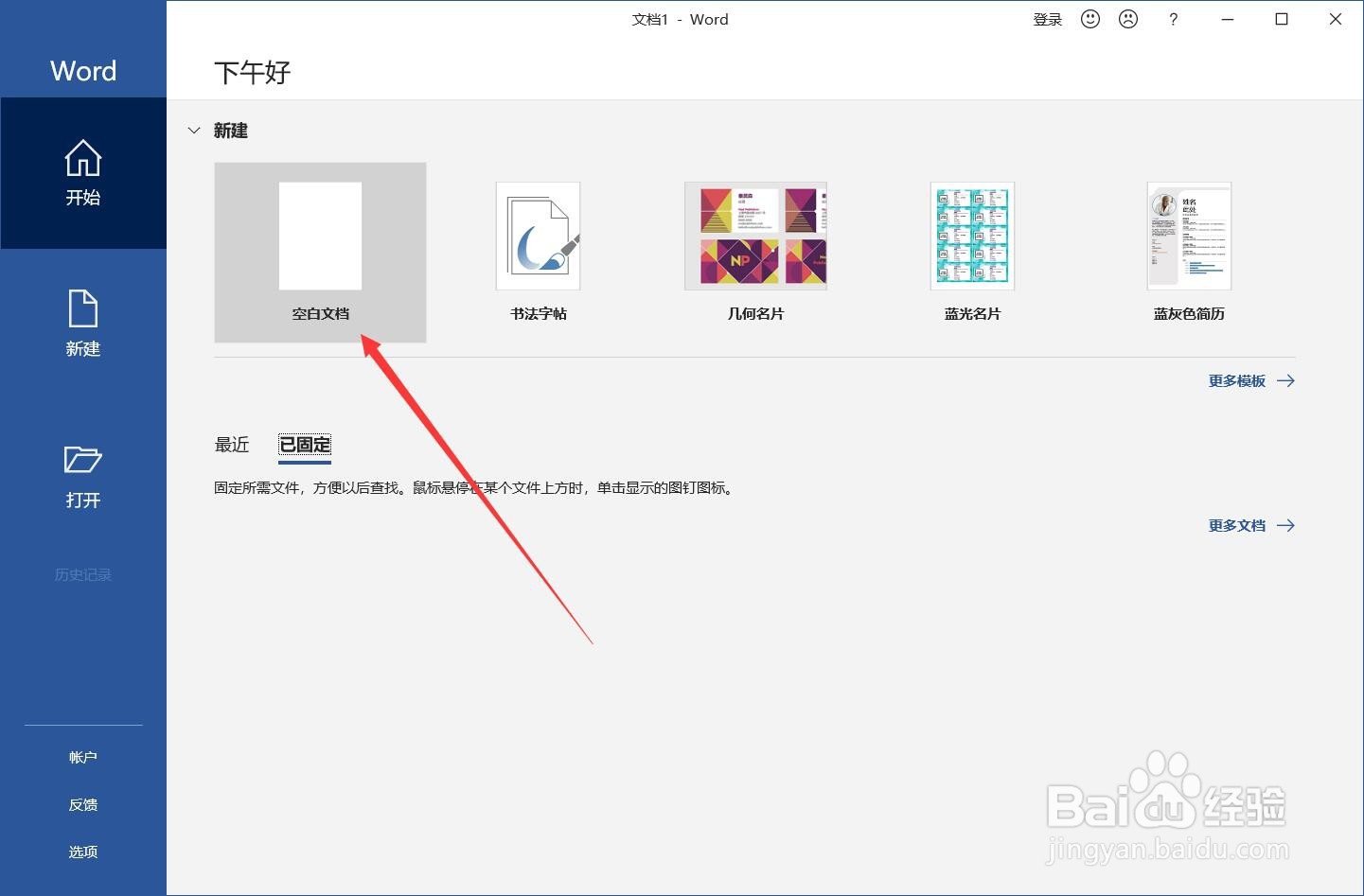Open 选项 in the sidebar
Viewport: 1364px width, 896px height.
[83, 852]
